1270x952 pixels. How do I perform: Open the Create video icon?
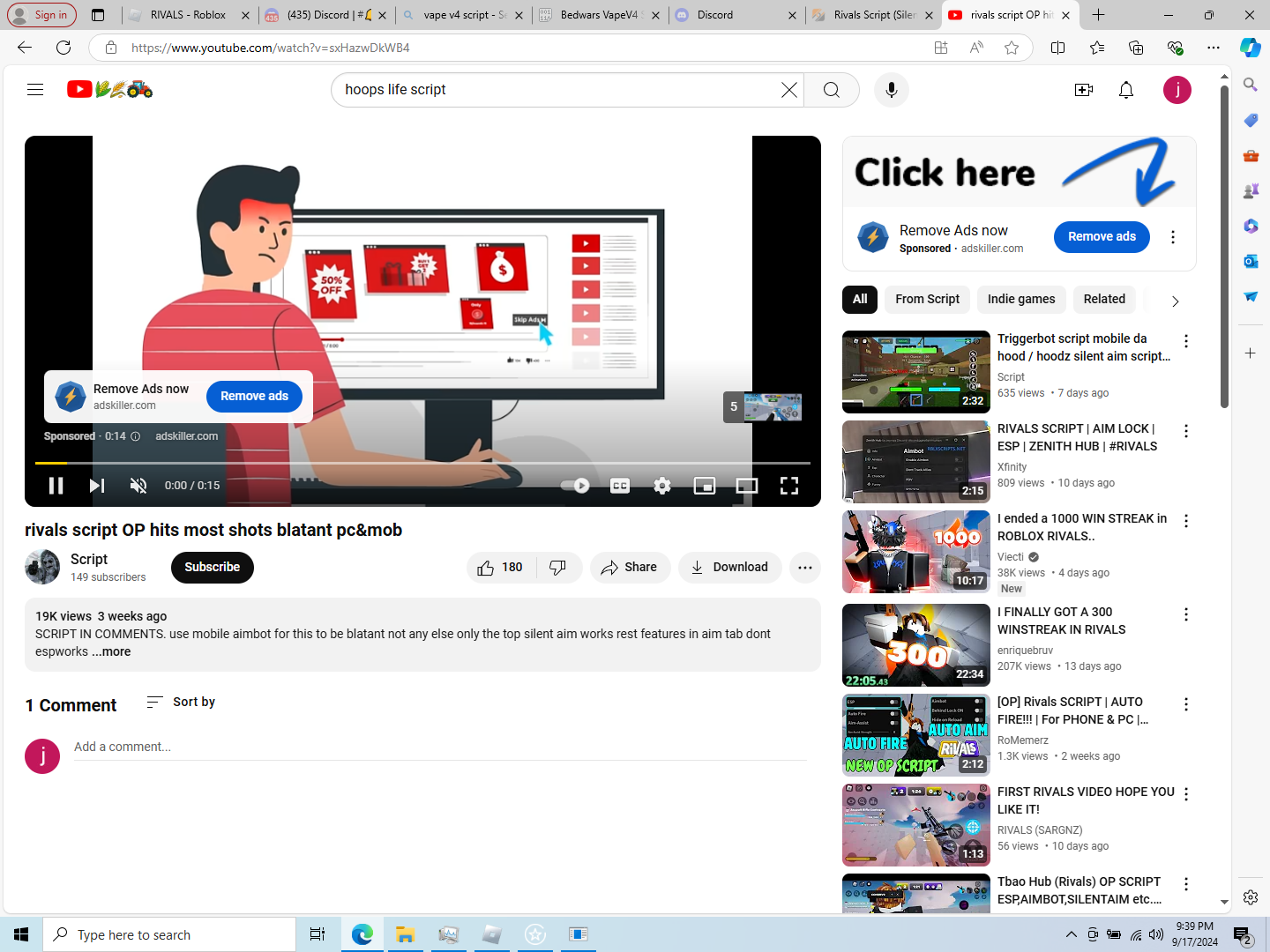(x=1084, y=90)
